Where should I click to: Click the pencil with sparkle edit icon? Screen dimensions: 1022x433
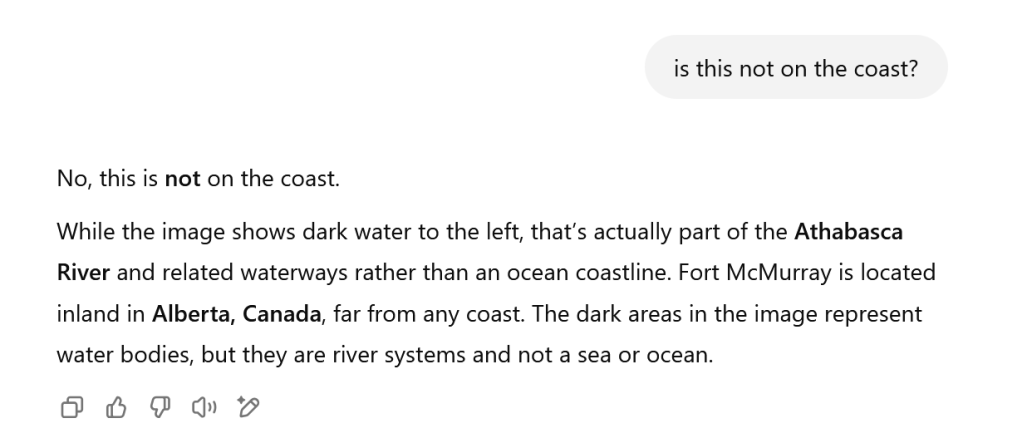pyautogui.click(x=247, y=406)
